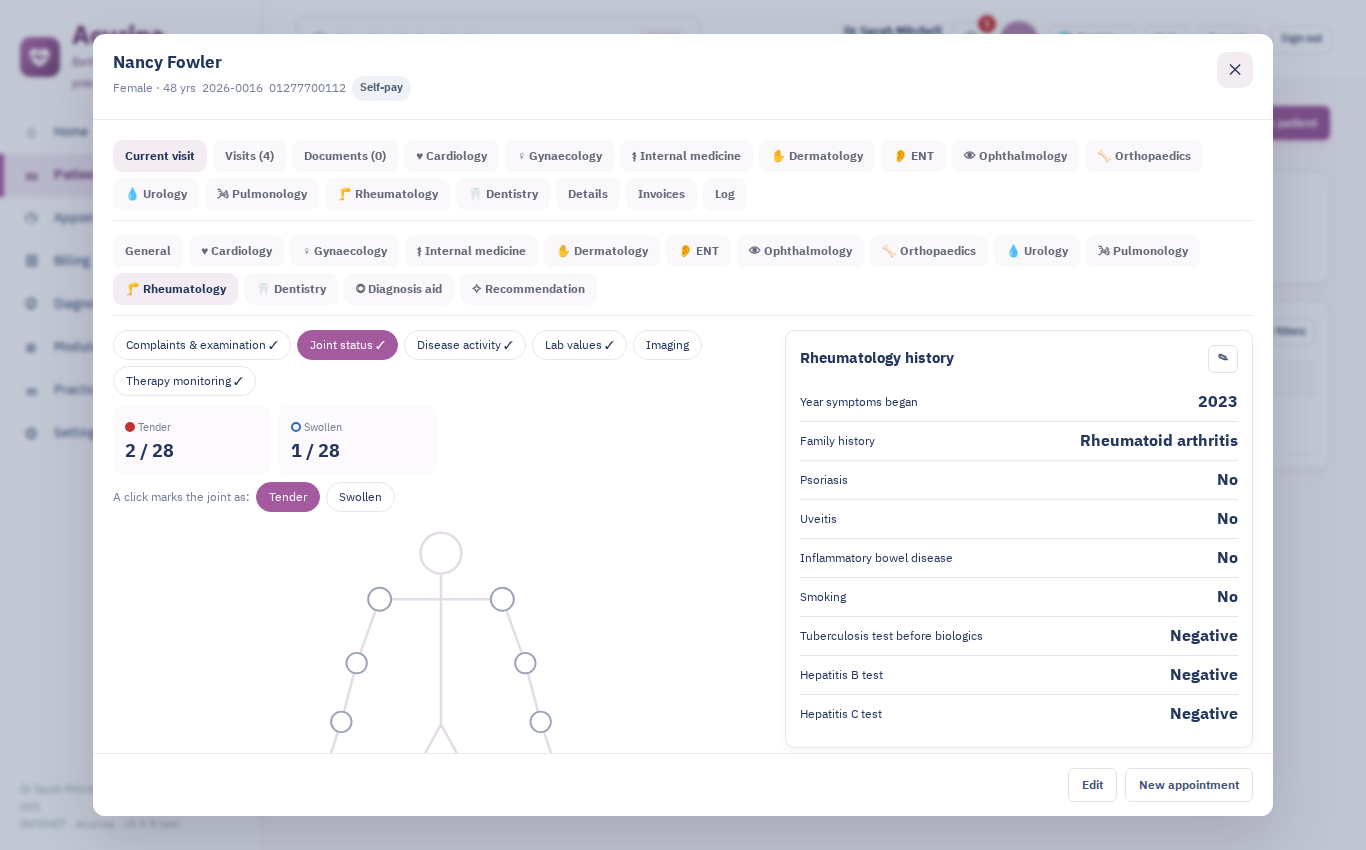
Task: Edit Rheumatology history with the pencil icon
Action: [1222, 358]
